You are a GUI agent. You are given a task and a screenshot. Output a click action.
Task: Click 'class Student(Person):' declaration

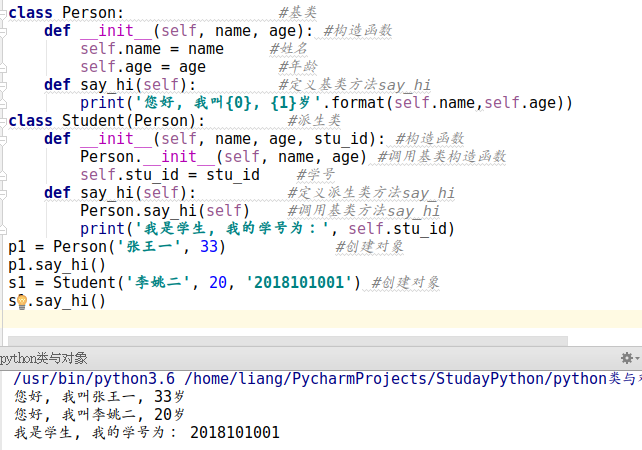pos(106,121)
